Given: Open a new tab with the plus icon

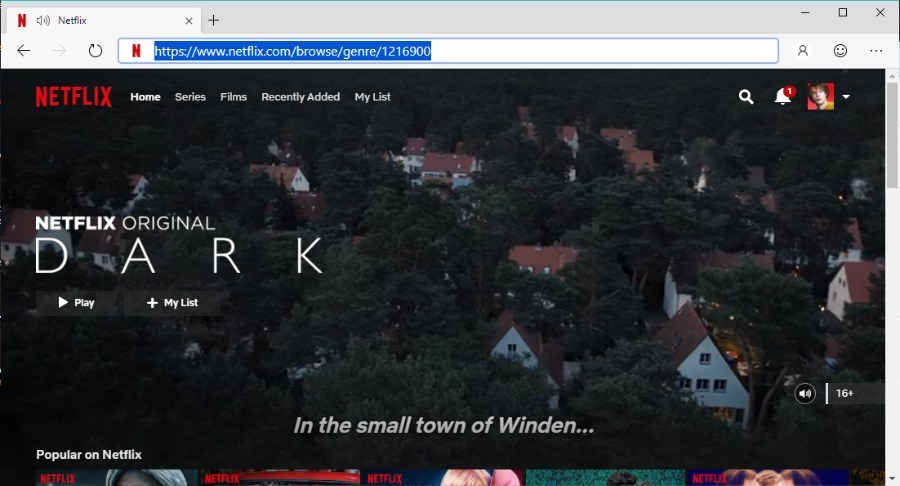Looking at the screenshot, I should 214,20.
